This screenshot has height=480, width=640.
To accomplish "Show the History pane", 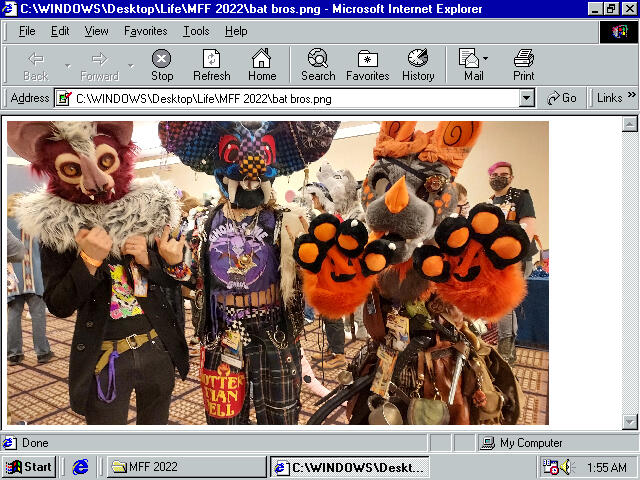I will pyautogui.click(x=418, y=65).
